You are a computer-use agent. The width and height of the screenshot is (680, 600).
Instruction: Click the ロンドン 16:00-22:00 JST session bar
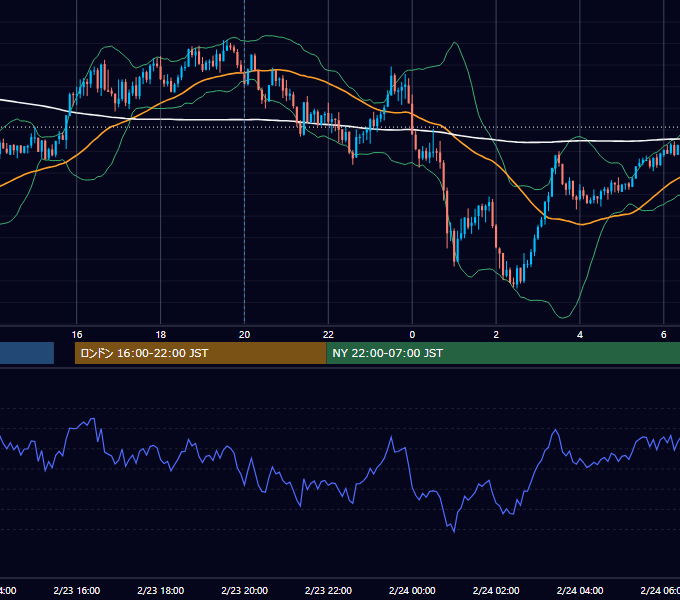click(200, 353)
